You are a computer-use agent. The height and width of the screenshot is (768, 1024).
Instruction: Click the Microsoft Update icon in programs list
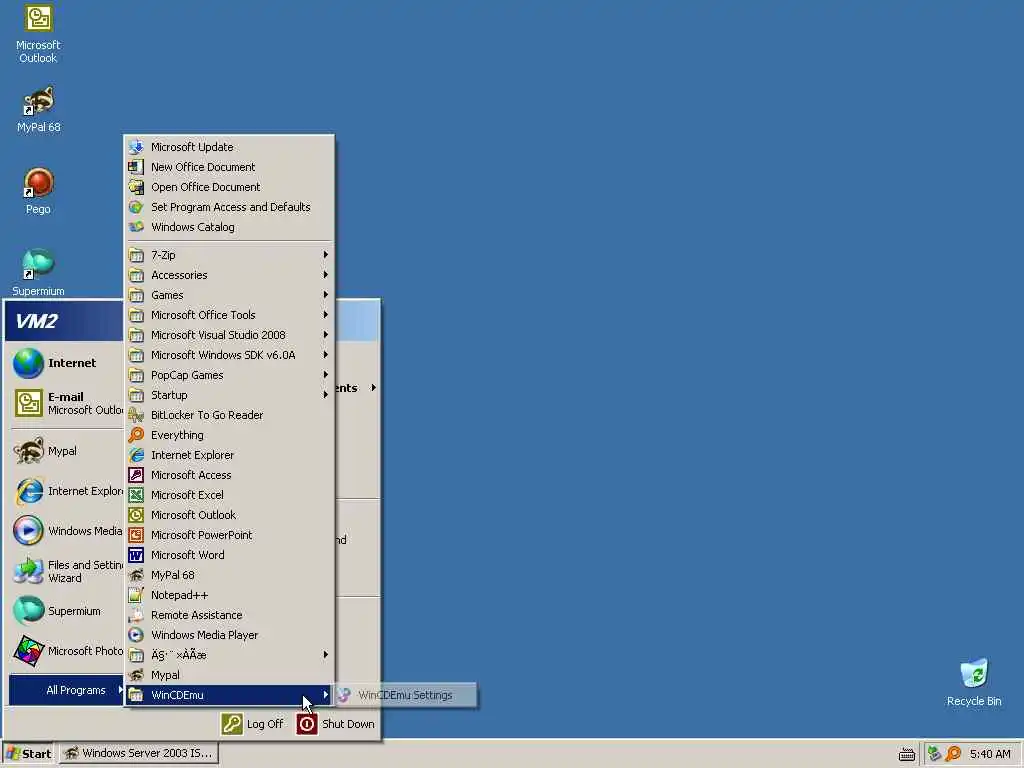pyautogui.click(x=136, y=147)
